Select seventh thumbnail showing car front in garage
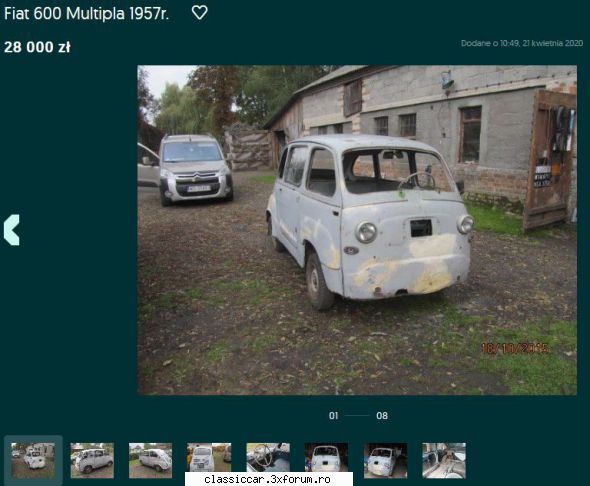 tap(385, 460)
